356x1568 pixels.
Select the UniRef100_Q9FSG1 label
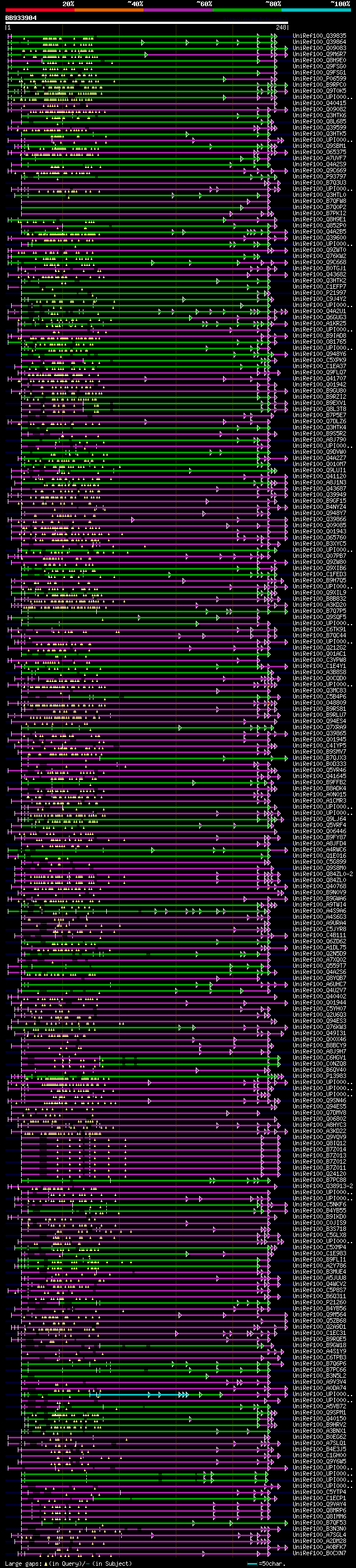tap(319, 72)
